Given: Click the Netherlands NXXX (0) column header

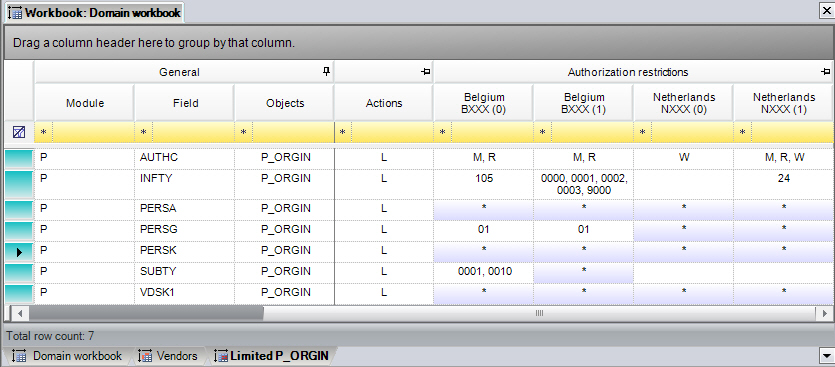Looking at the screenshot, I should pos(684,103).
